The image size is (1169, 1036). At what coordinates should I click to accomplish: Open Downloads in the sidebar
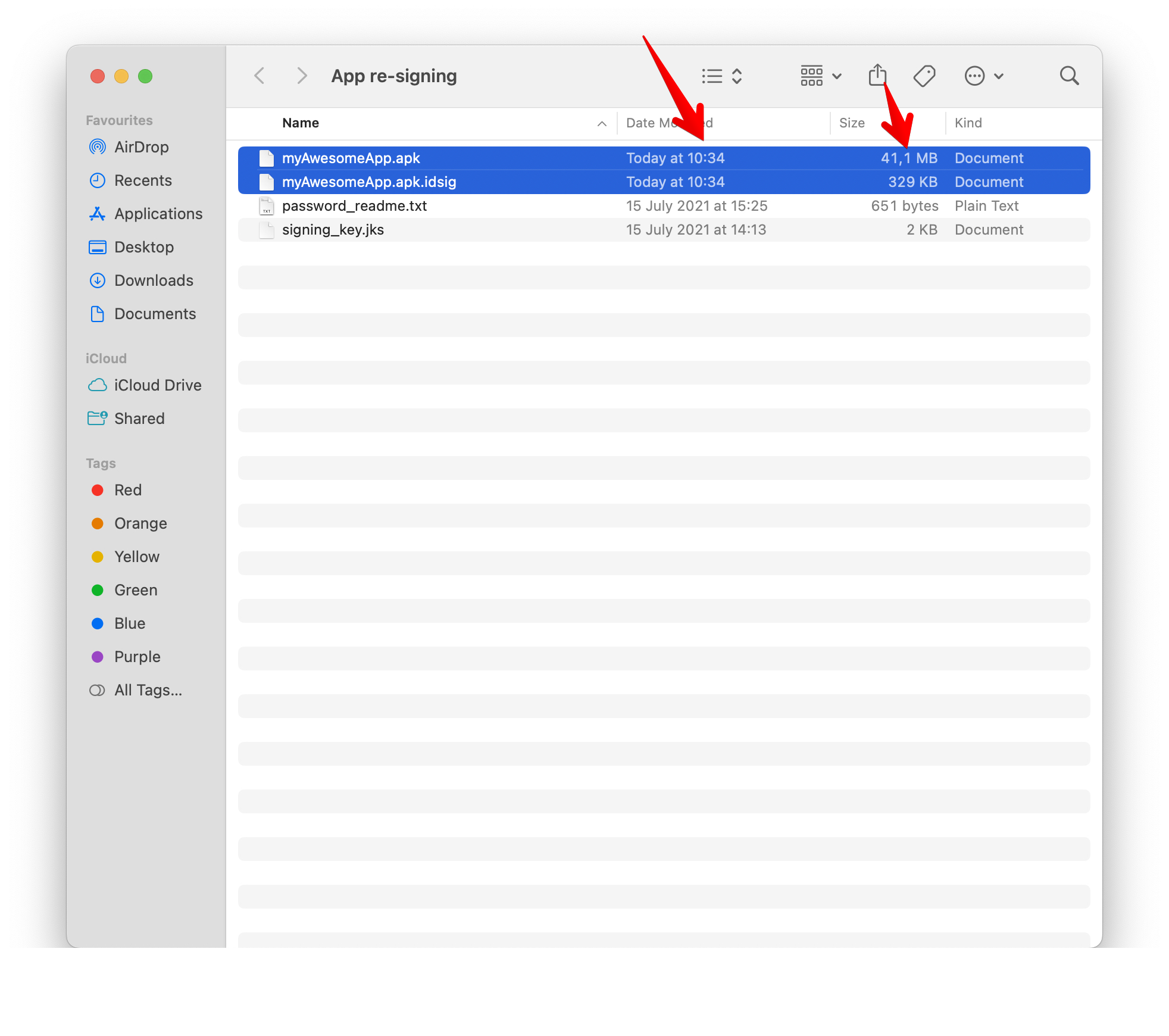click(x=154, y=280)
